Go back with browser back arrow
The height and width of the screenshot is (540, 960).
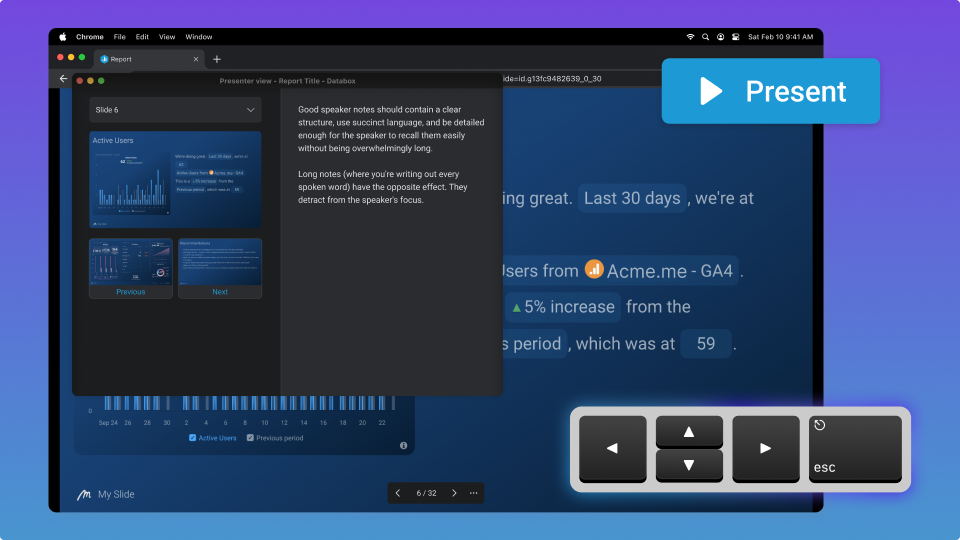point(63,78)
